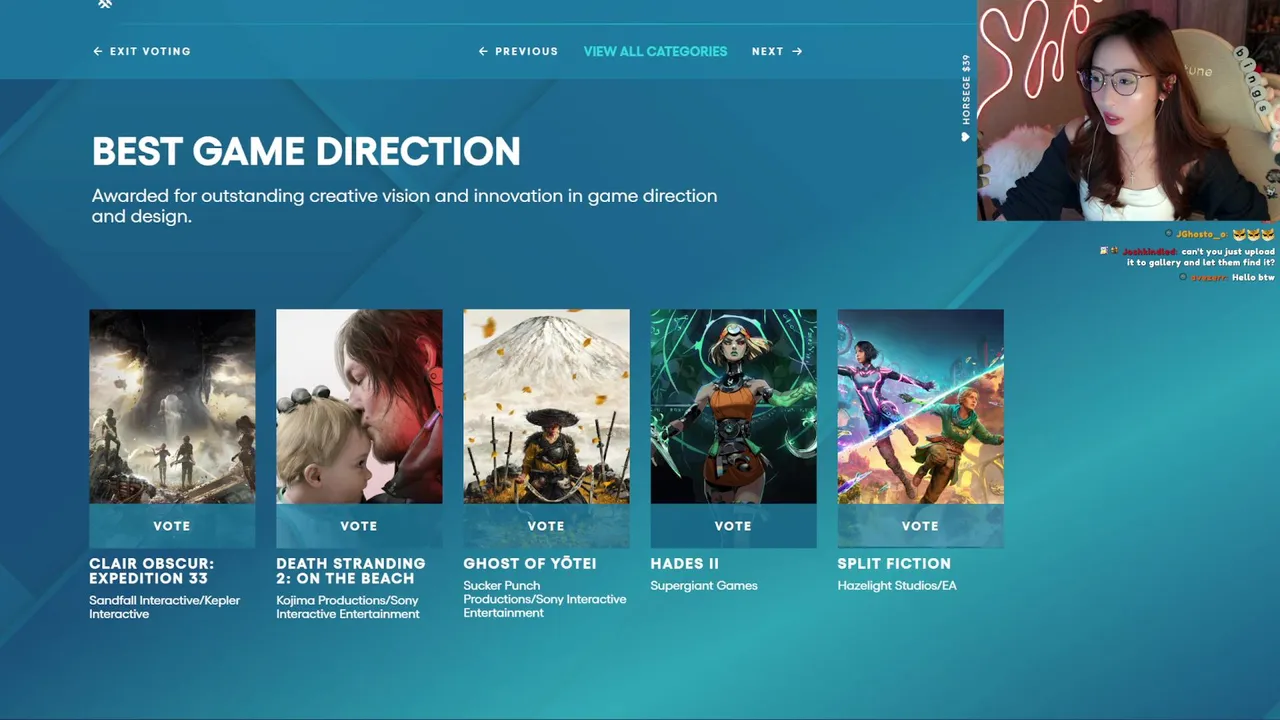Click the category description paragraph
This screenshot has width=1280, height=720.
tap(404, 206)
